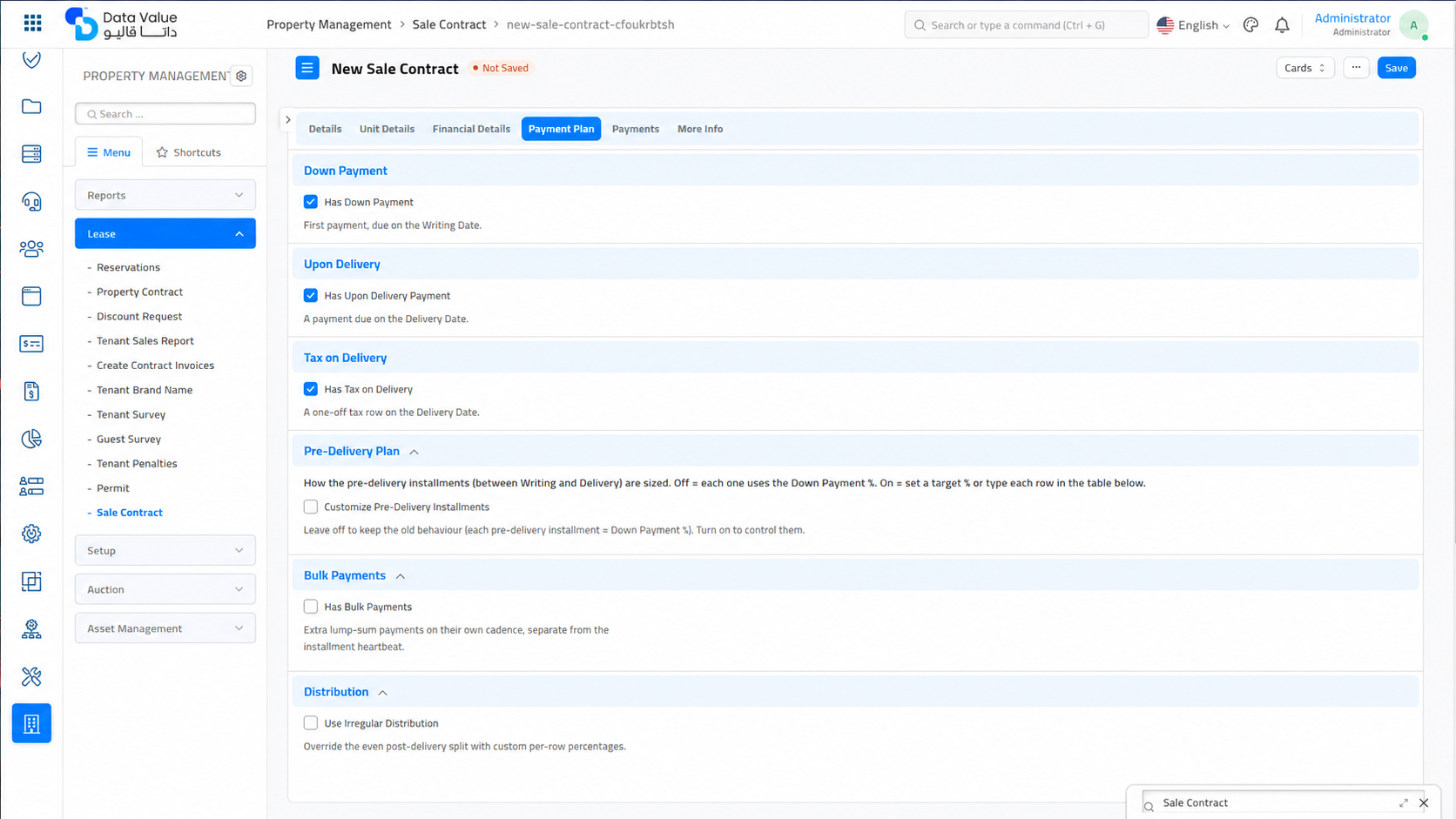Screen dimensions: 1456x819
Task: Focus the sidebar Search field
Action: click(165, 114)
